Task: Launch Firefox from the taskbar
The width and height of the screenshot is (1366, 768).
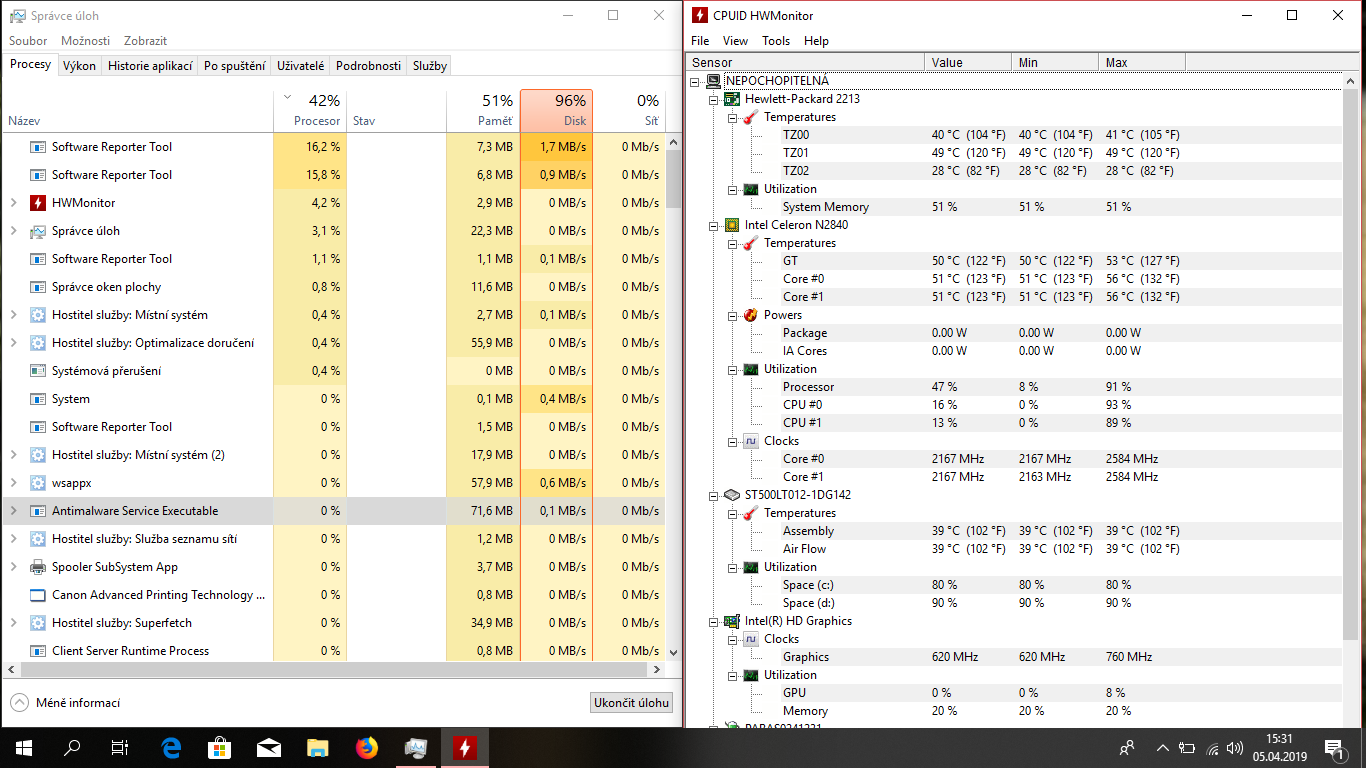Action: (x=367, y=748)
